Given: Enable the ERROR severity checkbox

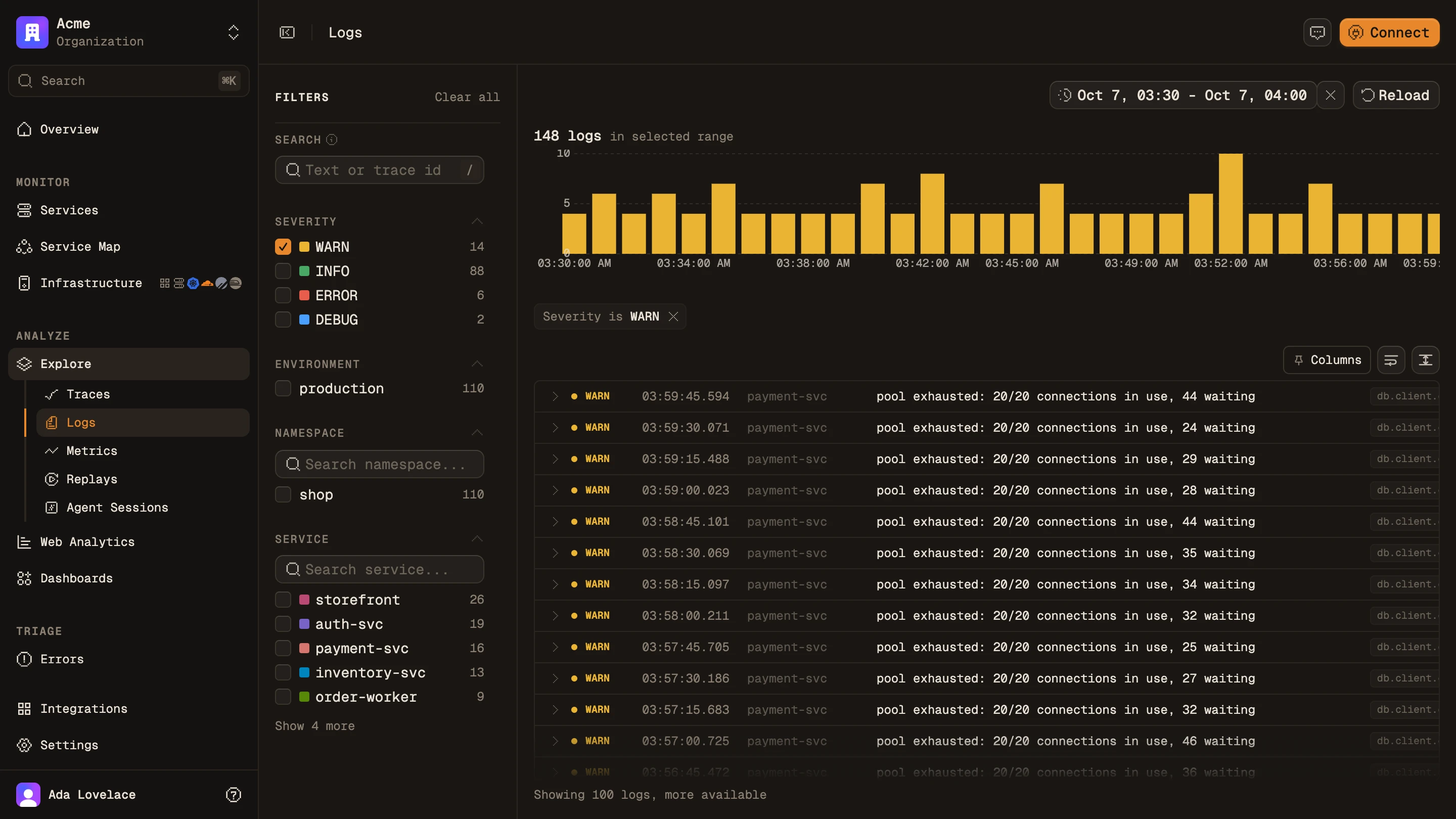Looking at the screenshot, I should 283,295.
